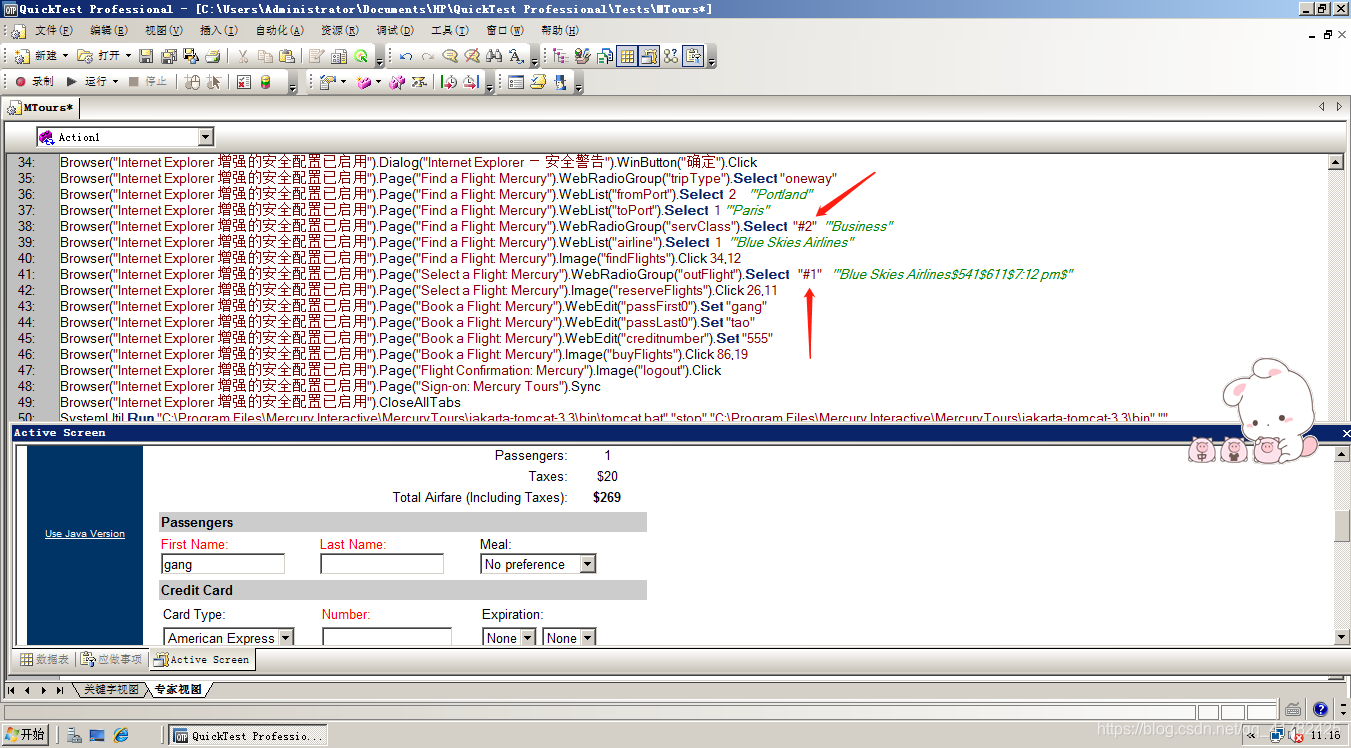Click the insert checkpoint icon
Screen dimensions: 1351x748
pyautogui.click(x=326, y=82)
